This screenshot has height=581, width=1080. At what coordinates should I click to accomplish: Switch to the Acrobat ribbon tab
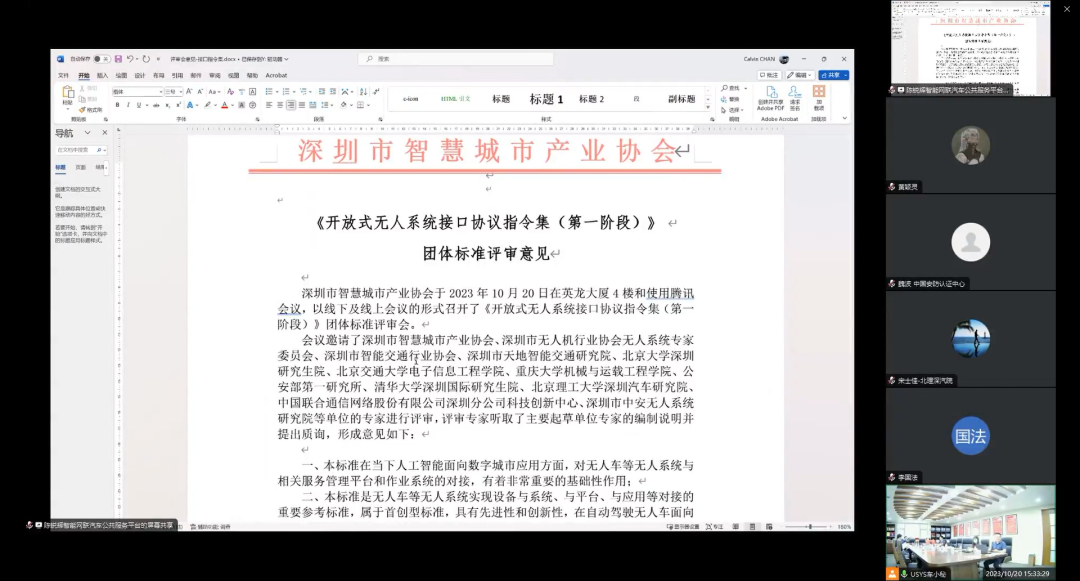coord(276,76)
